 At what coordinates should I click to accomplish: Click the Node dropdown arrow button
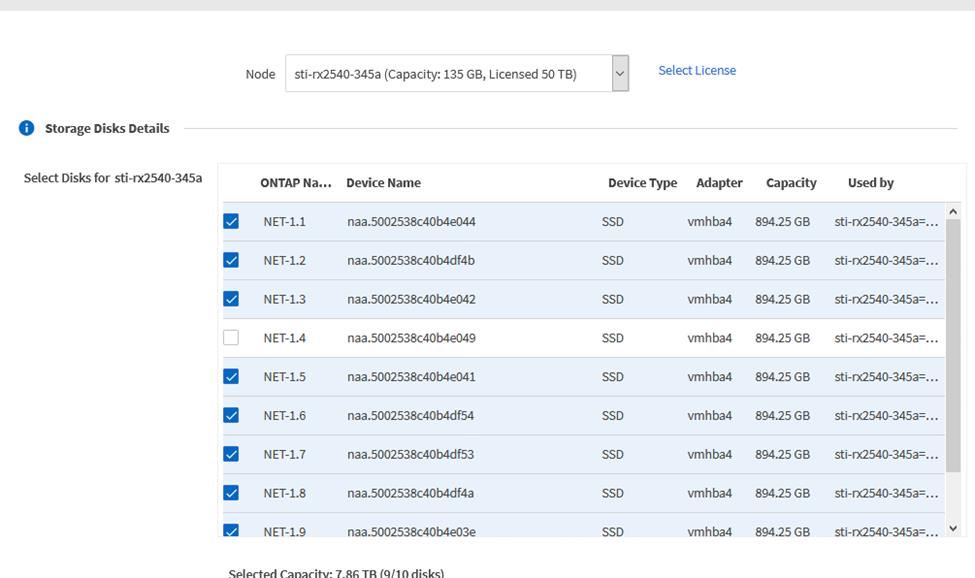620,74
